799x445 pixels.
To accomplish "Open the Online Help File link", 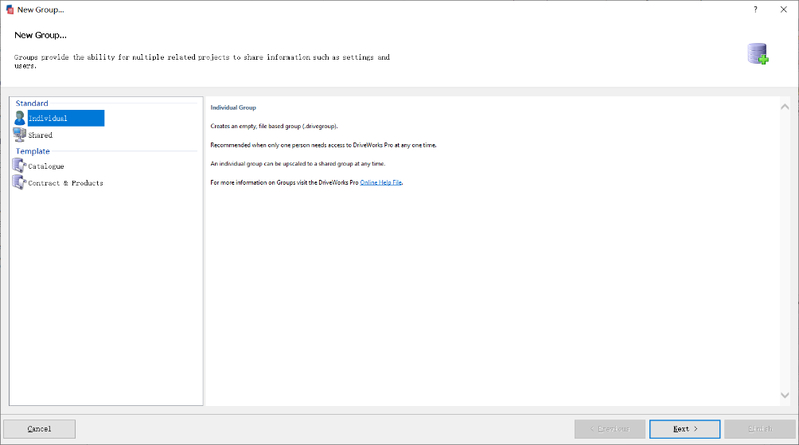I will (x=381, y=182).
